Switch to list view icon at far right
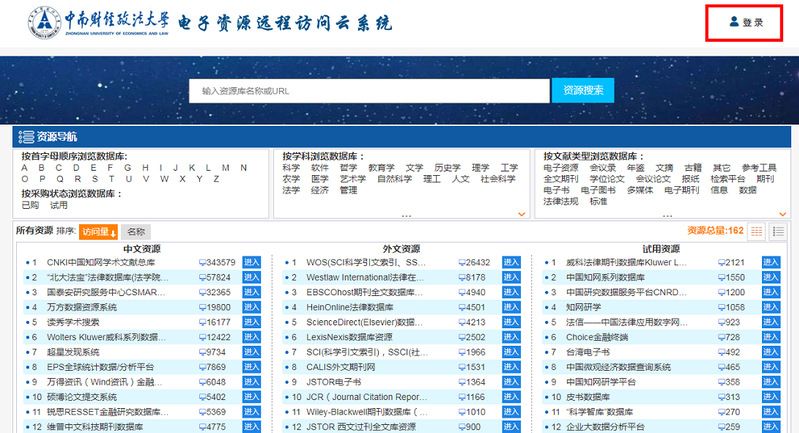The width and height of the screenshot is (799, 433). point(778,231)
